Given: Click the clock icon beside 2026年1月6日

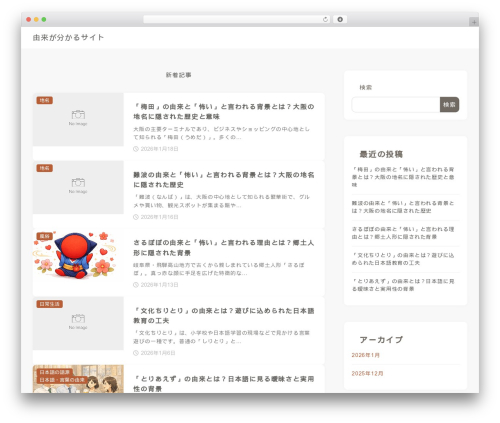Looking at the screenshot, I should [x=136, y=353].
